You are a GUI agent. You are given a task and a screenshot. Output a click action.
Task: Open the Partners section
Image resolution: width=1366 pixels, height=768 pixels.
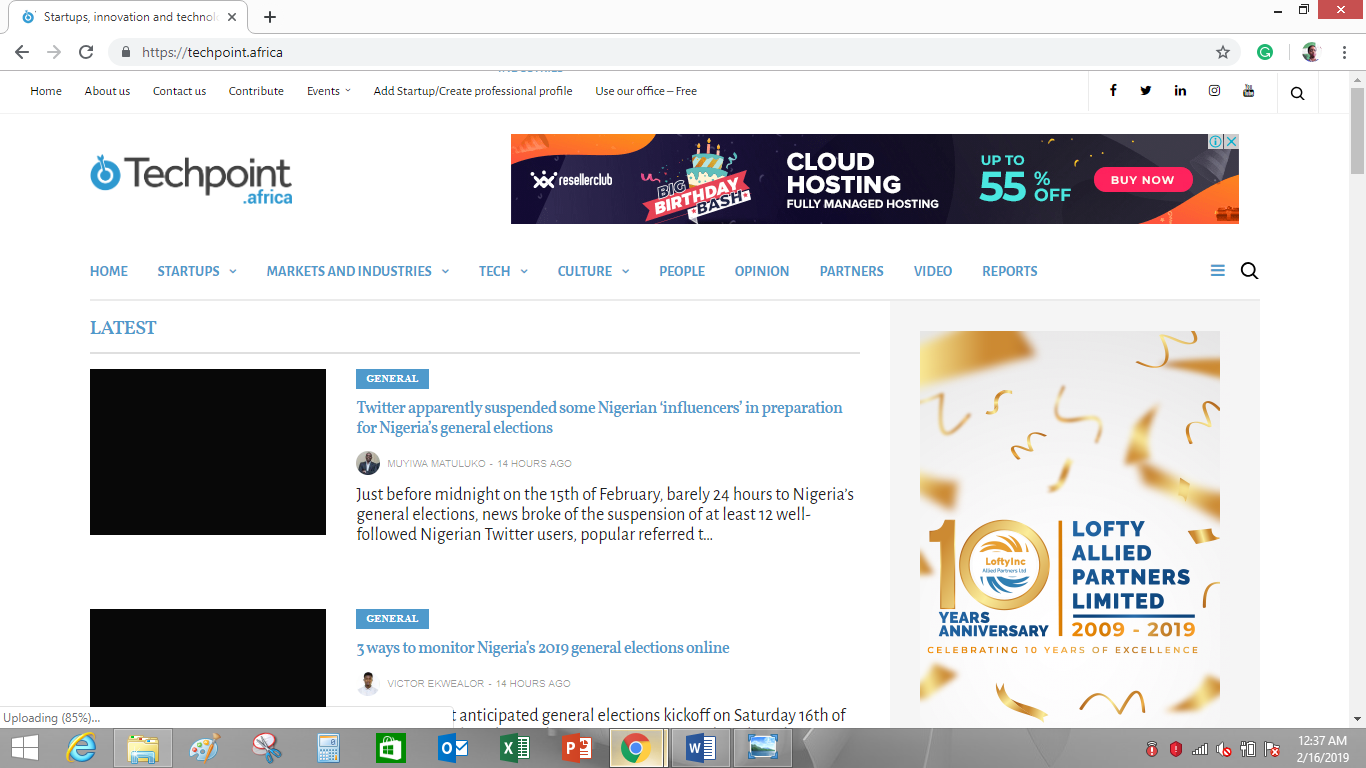point(852,271)
